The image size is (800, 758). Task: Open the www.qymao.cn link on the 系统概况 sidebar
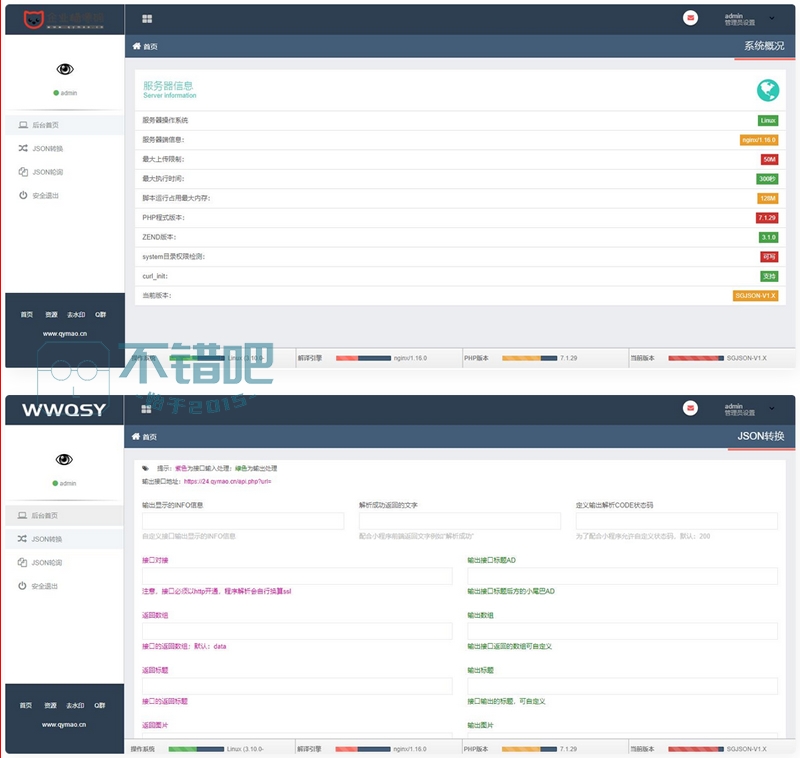pos(64,334)
